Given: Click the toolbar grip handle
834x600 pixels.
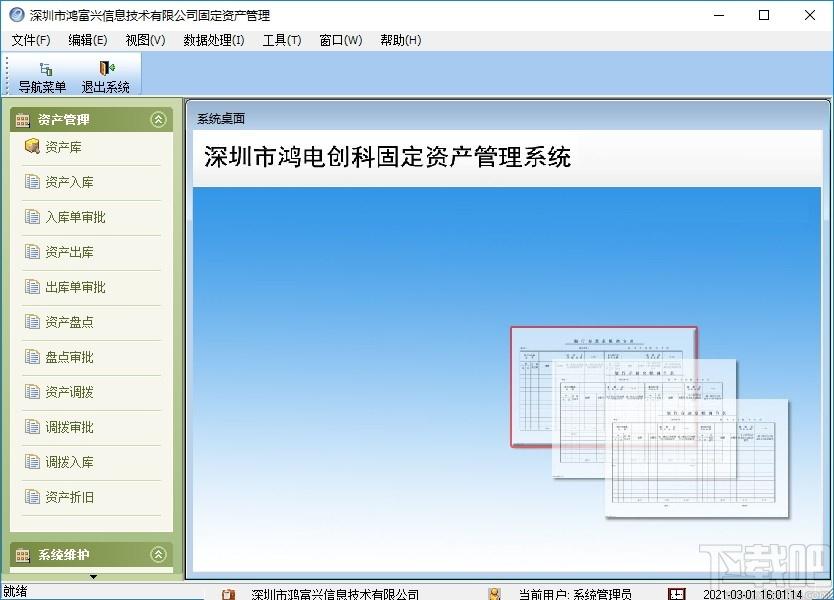Looking at the screenshot, I should point(7,75).
